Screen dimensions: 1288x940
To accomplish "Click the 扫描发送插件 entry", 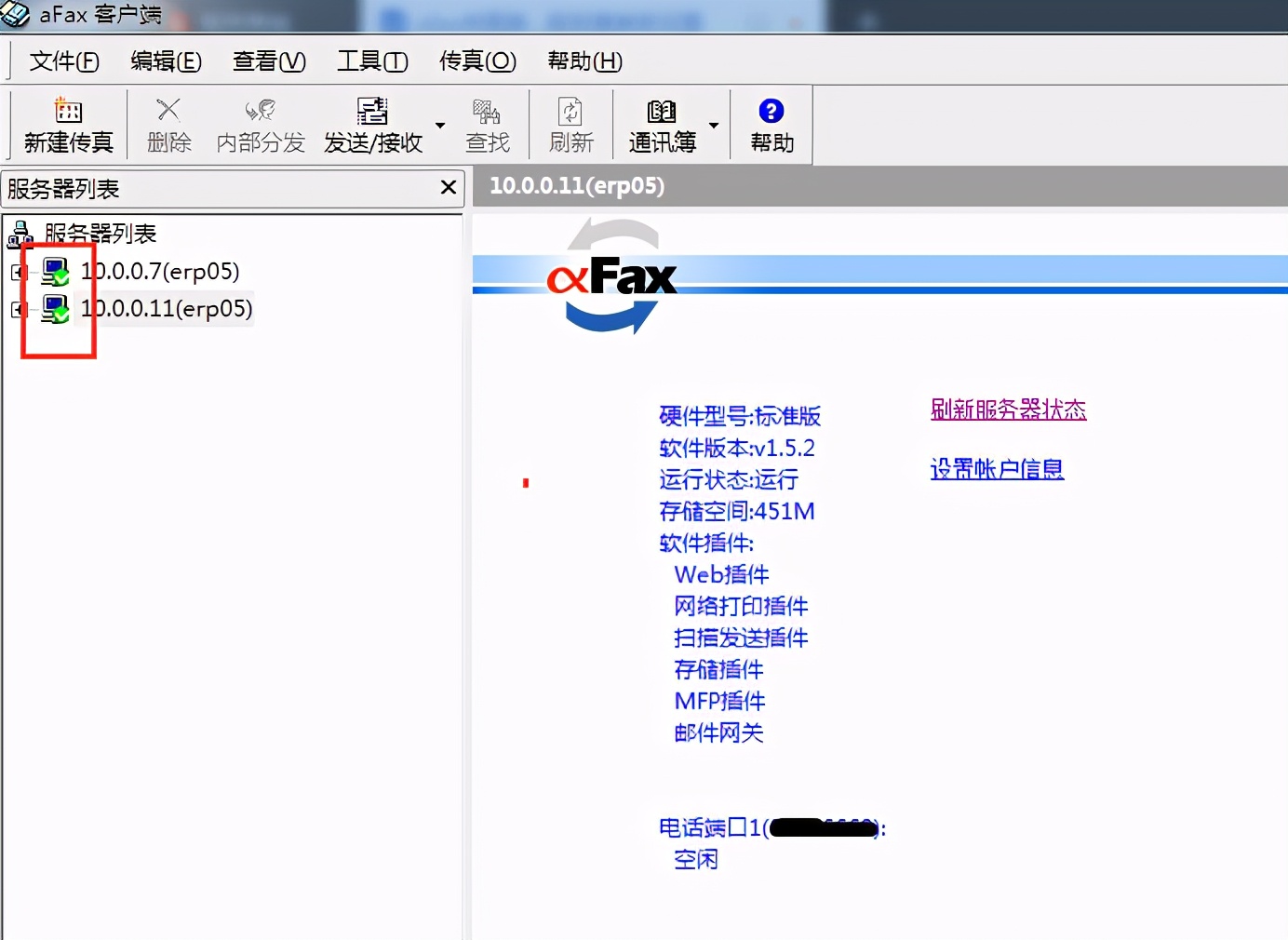I will click(741, 638).
